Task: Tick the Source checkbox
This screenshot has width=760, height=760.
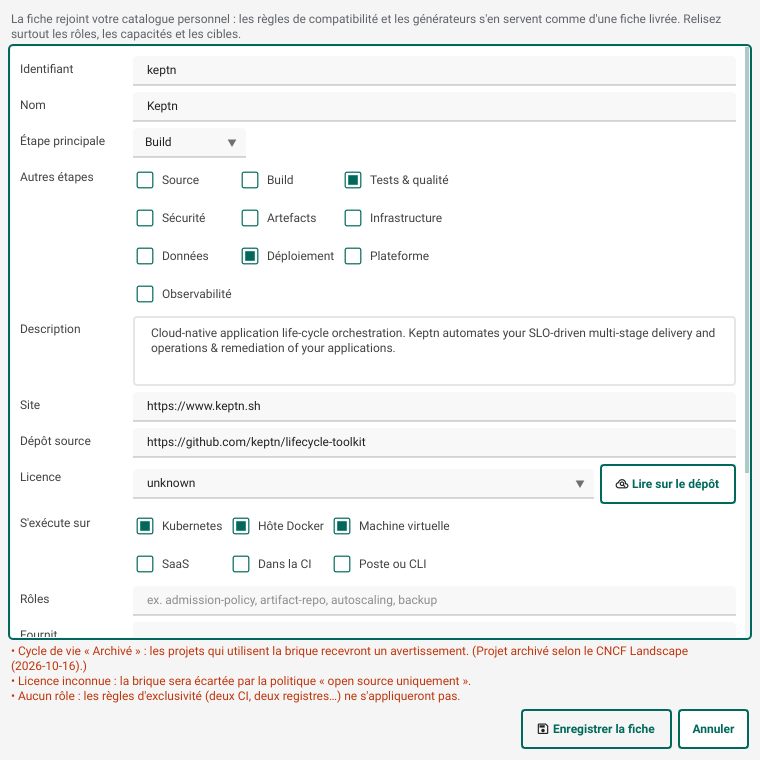Action: 145,180
